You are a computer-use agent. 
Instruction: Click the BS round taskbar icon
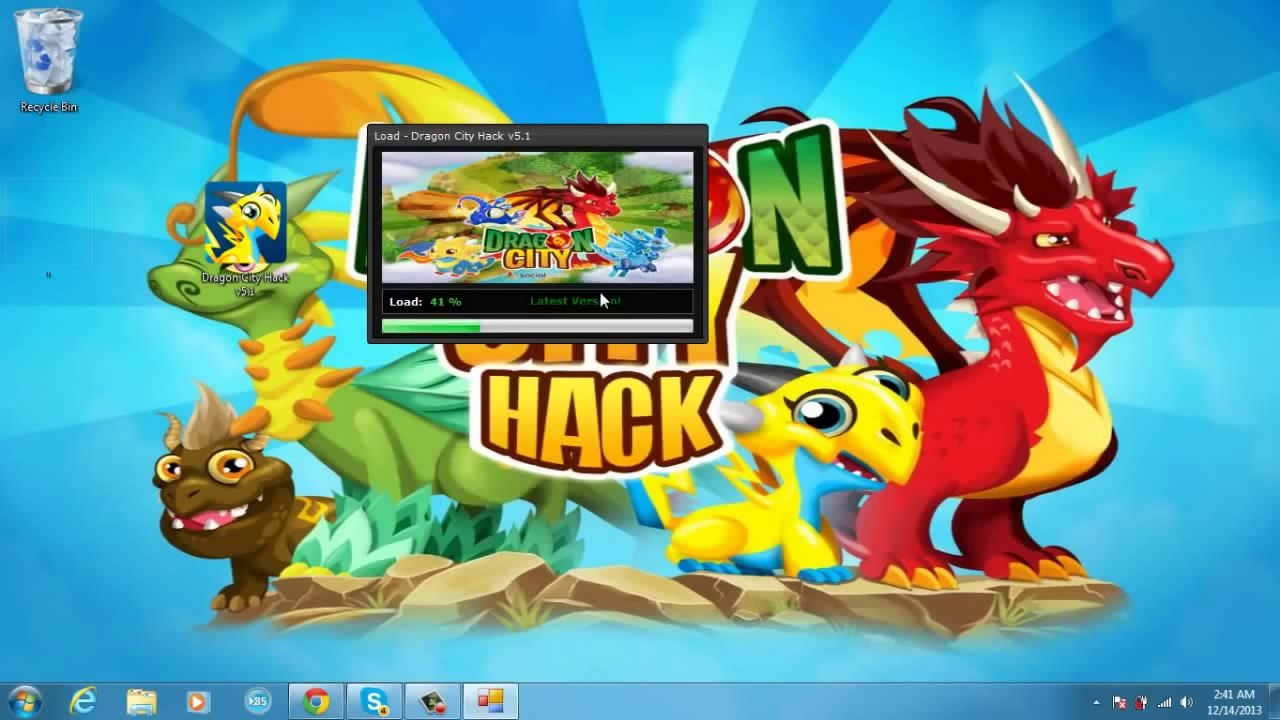coord(257,701)
